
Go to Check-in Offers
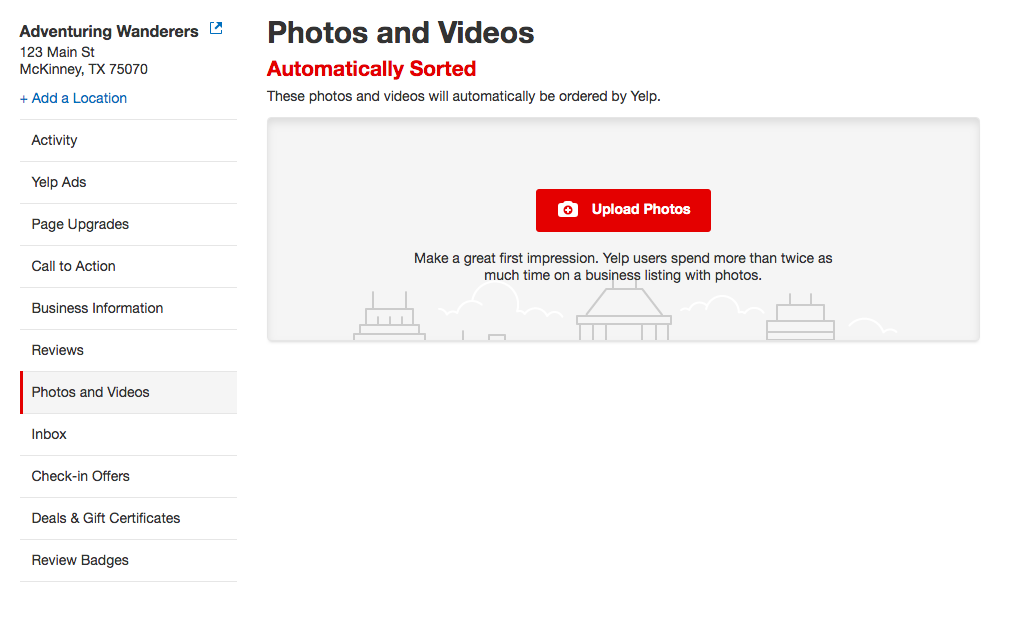click(81, 476)
